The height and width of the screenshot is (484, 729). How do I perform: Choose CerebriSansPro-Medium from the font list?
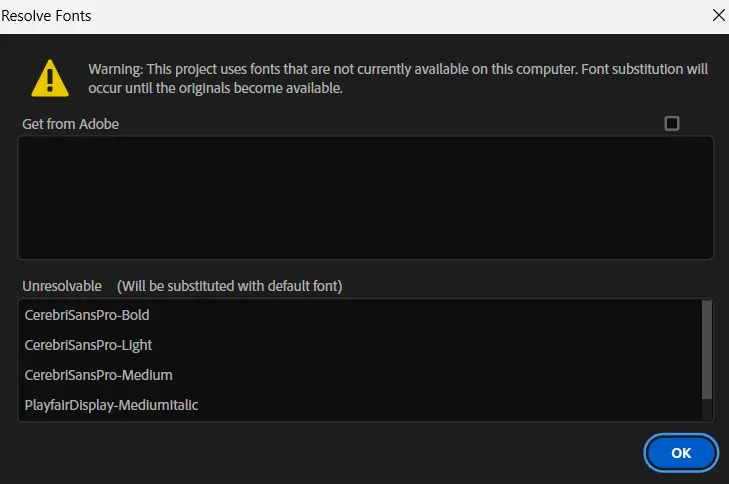click(x=98, y=375)
